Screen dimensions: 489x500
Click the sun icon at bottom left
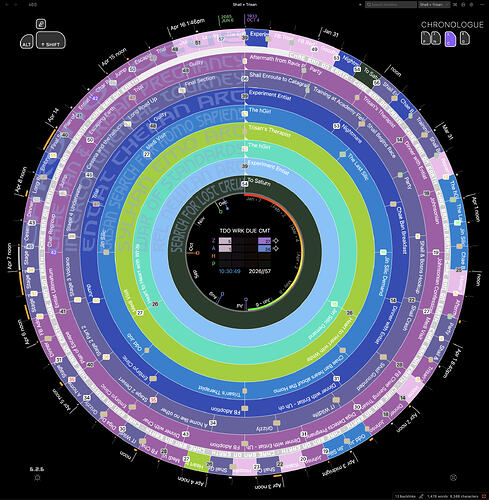[x=37, y=477]
